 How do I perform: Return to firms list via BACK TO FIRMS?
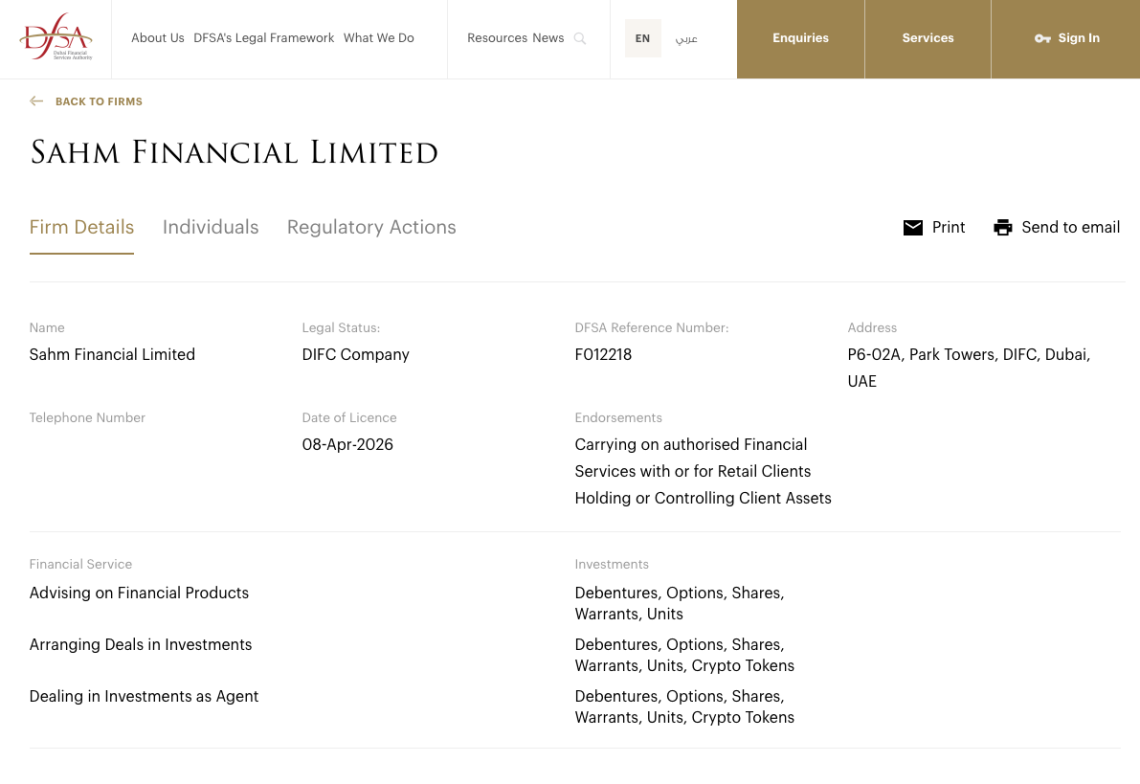click(100, 101)
